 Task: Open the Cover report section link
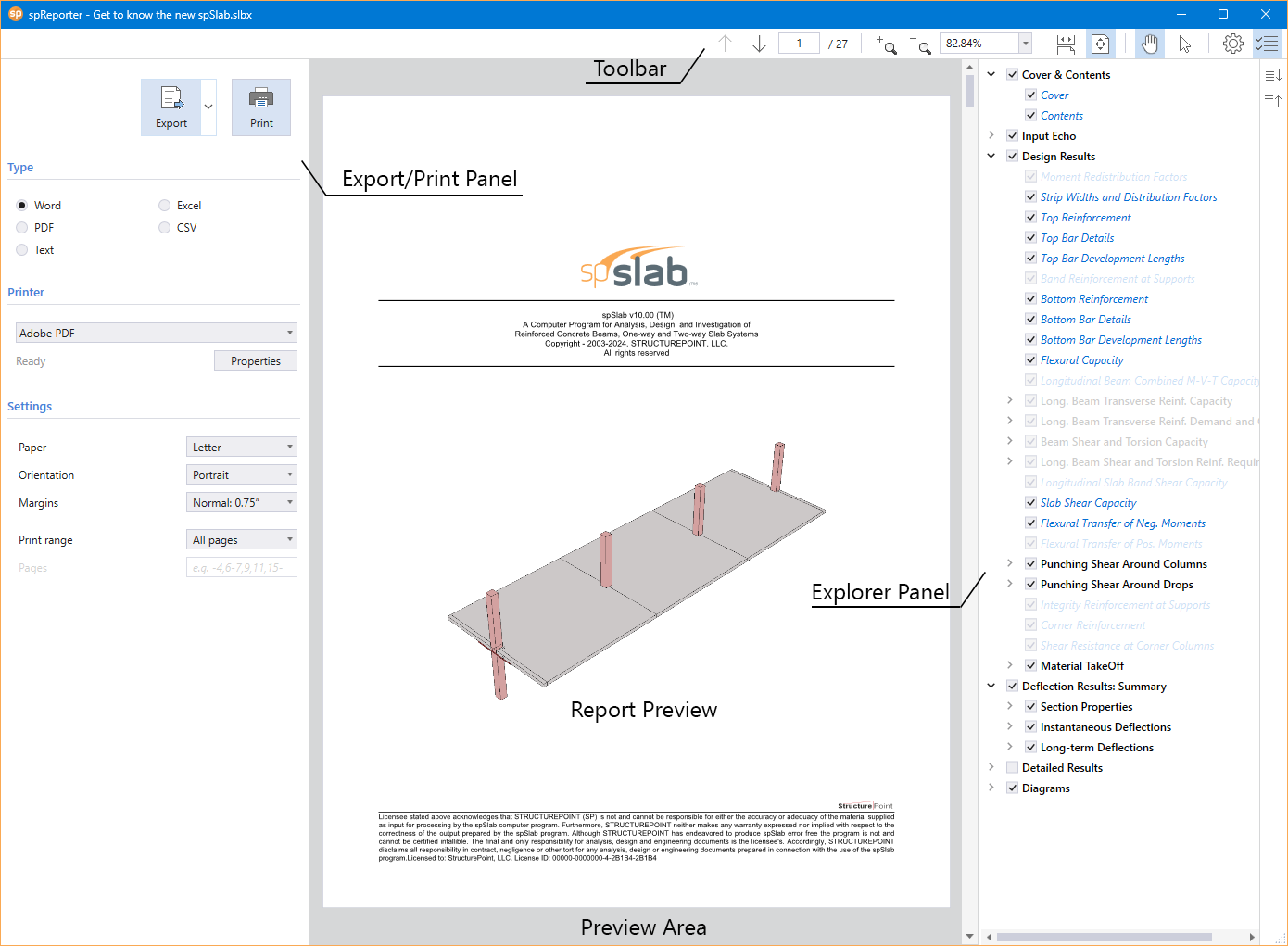tap(1054, 95)
